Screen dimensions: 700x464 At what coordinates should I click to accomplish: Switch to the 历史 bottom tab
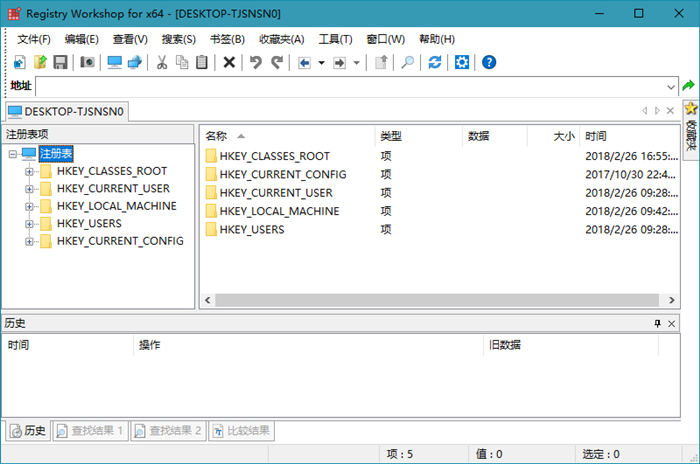[x=27, y=430]
